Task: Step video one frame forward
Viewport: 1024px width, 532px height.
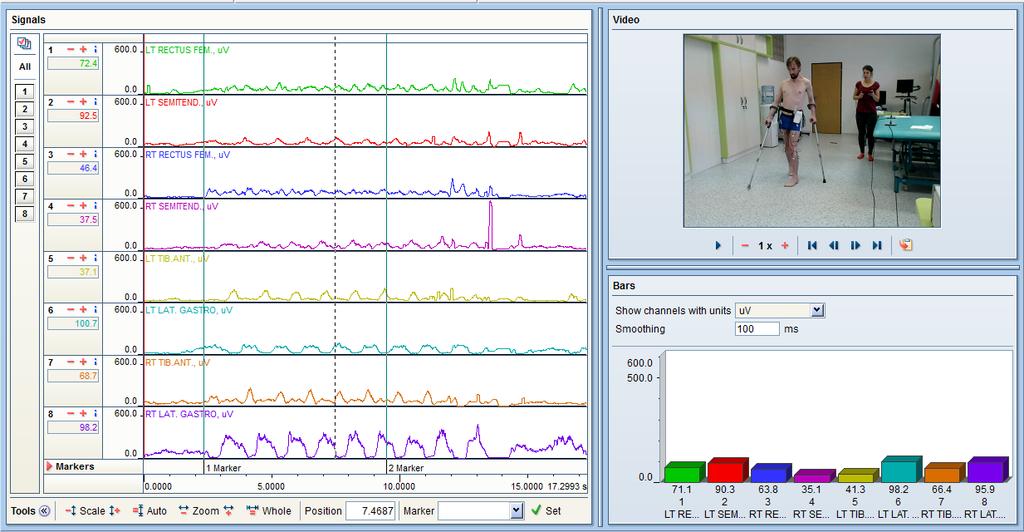Action: point(856,245)
